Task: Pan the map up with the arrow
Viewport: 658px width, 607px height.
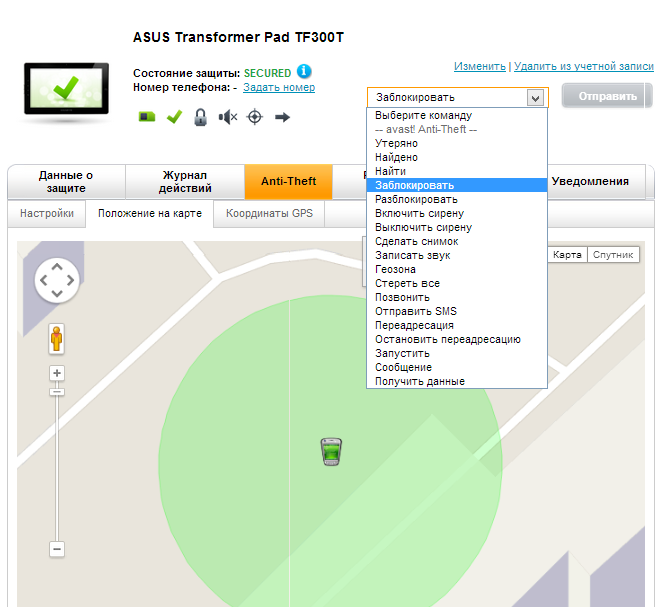Action: tap(57, 267)
